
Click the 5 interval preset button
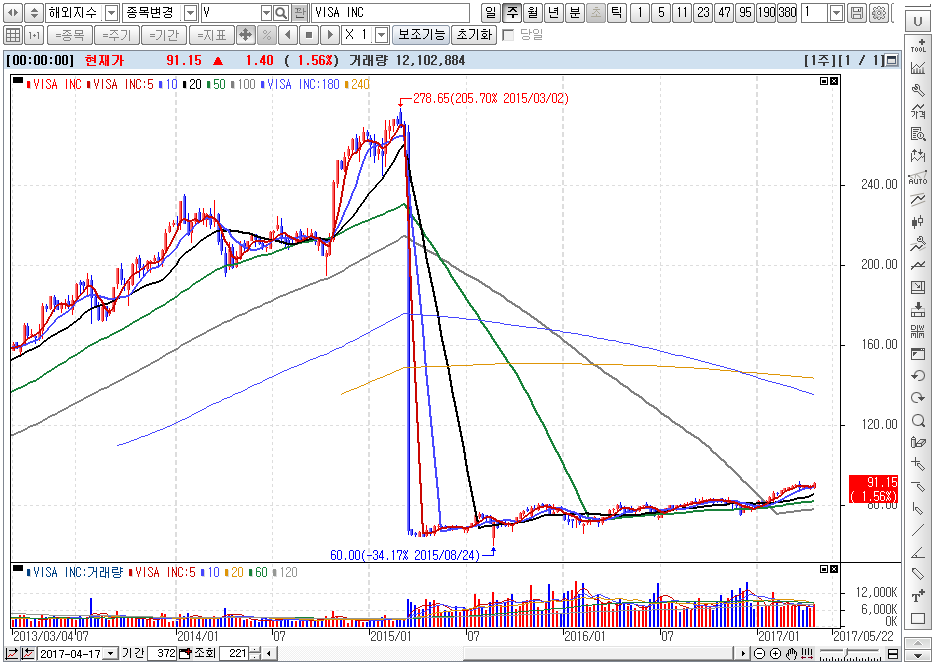point(661,13)
